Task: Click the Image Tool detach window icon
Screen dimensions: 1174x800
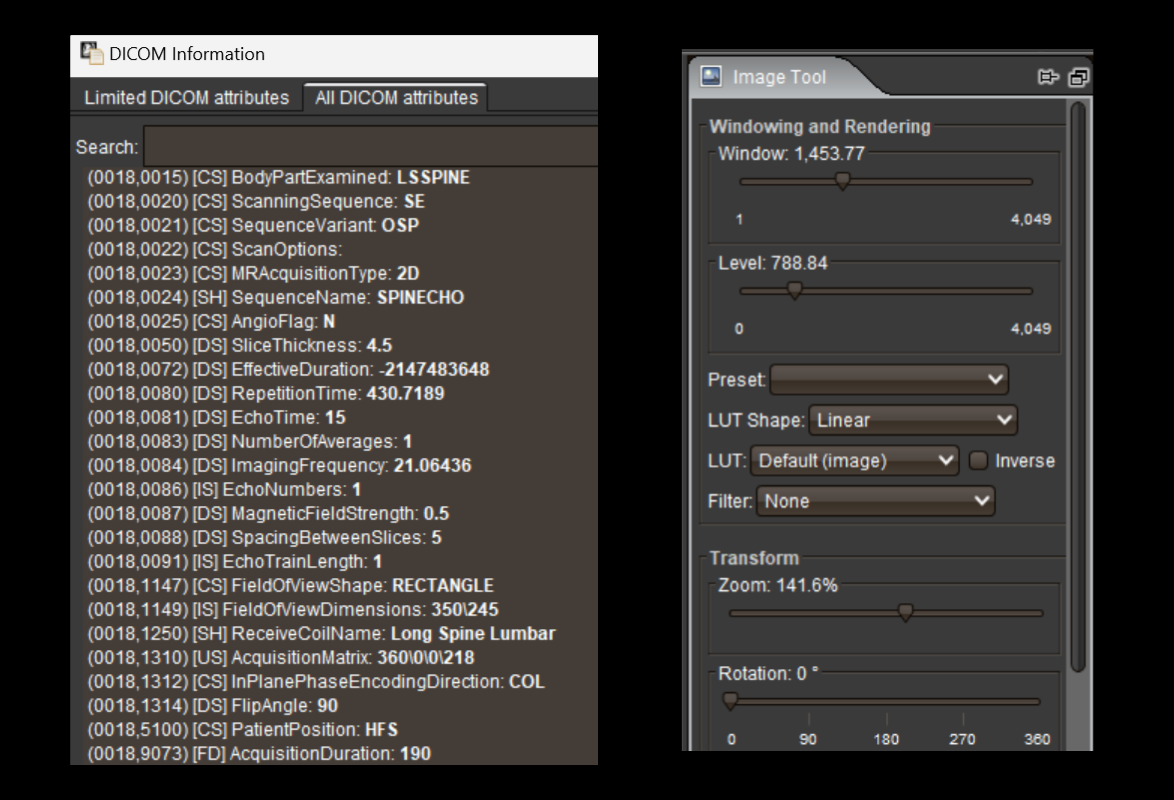Action: 1078,77
